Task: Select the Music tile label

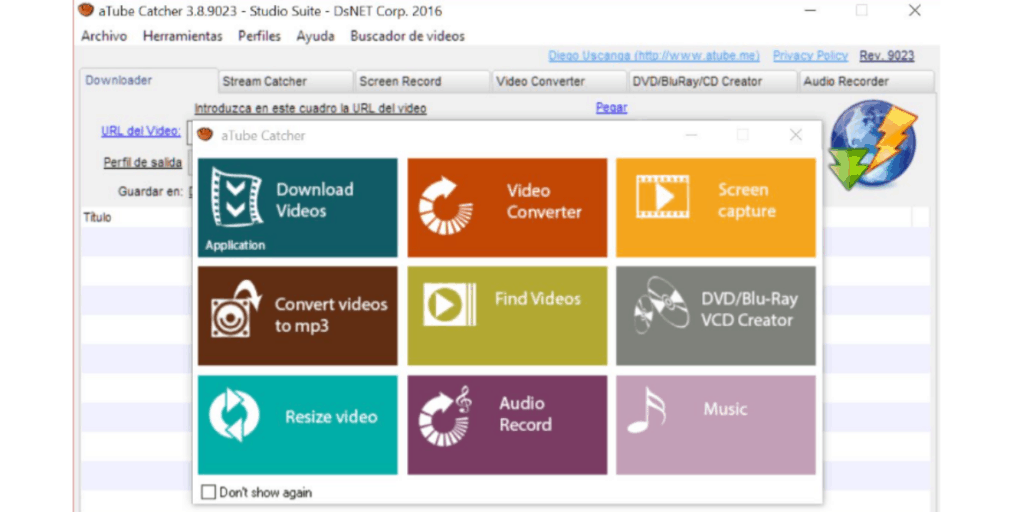Action: (725, 409)
